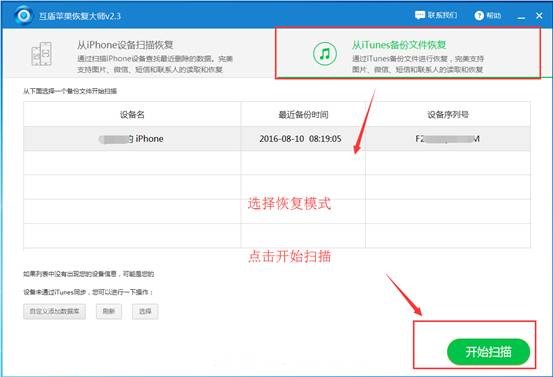Click the 选择 button

click(145, 311)
